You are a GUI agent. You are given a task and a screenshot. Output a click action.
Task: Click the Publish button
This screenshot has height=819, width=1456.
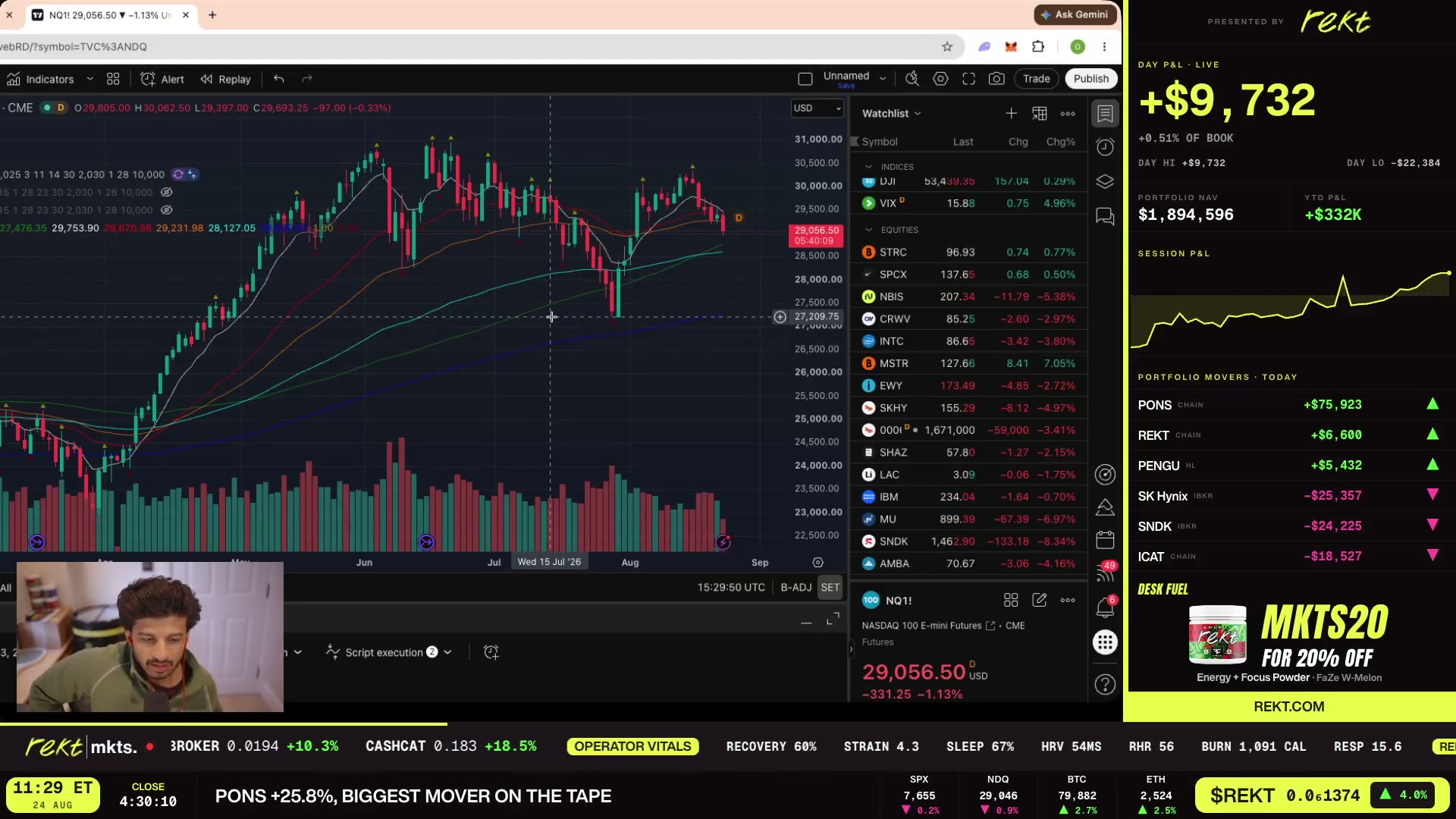point(1091,79)
